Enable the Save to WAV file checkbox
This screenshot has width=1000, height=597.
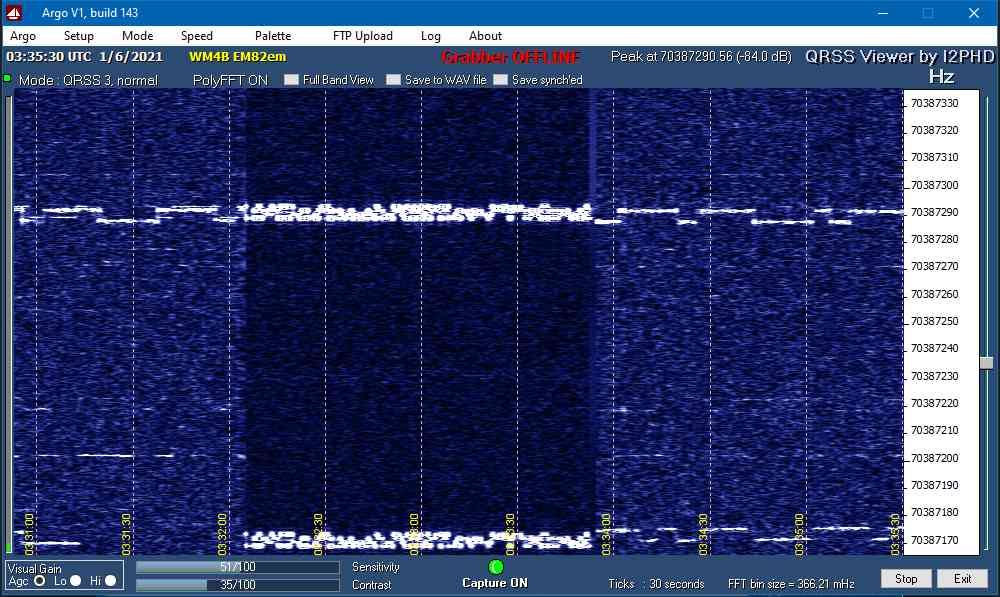pyautogui.click(x=393, y=80)
